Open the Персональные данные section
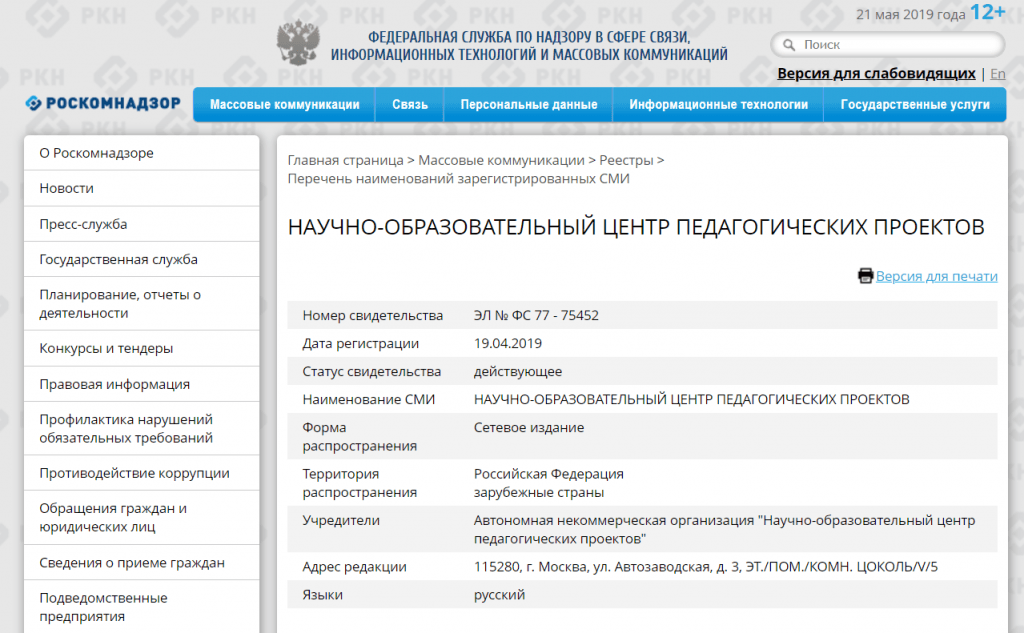The height and width of the screenshot is (633, 1024). (527, 104)
